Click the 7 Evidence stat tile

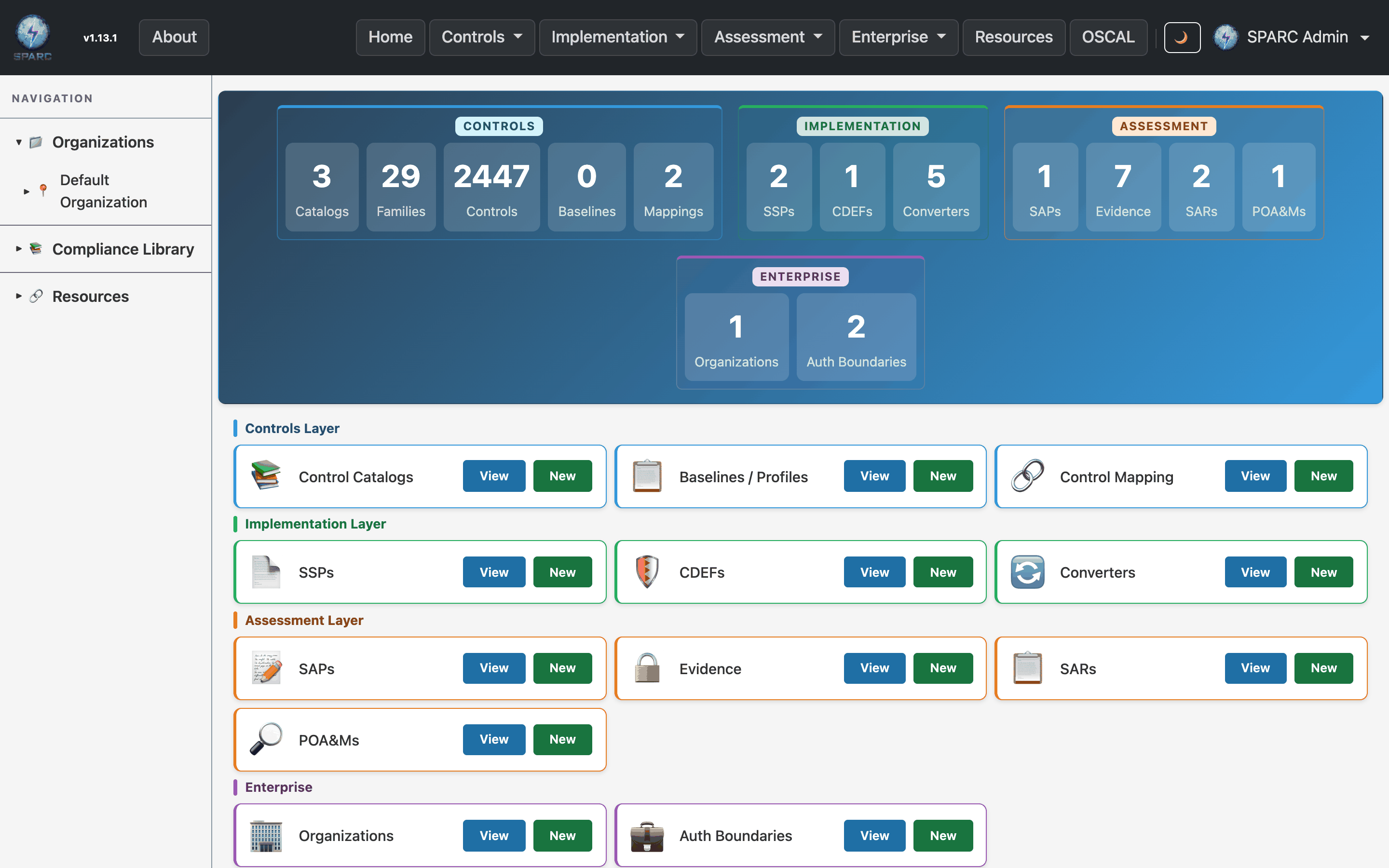coord(1123,187)
